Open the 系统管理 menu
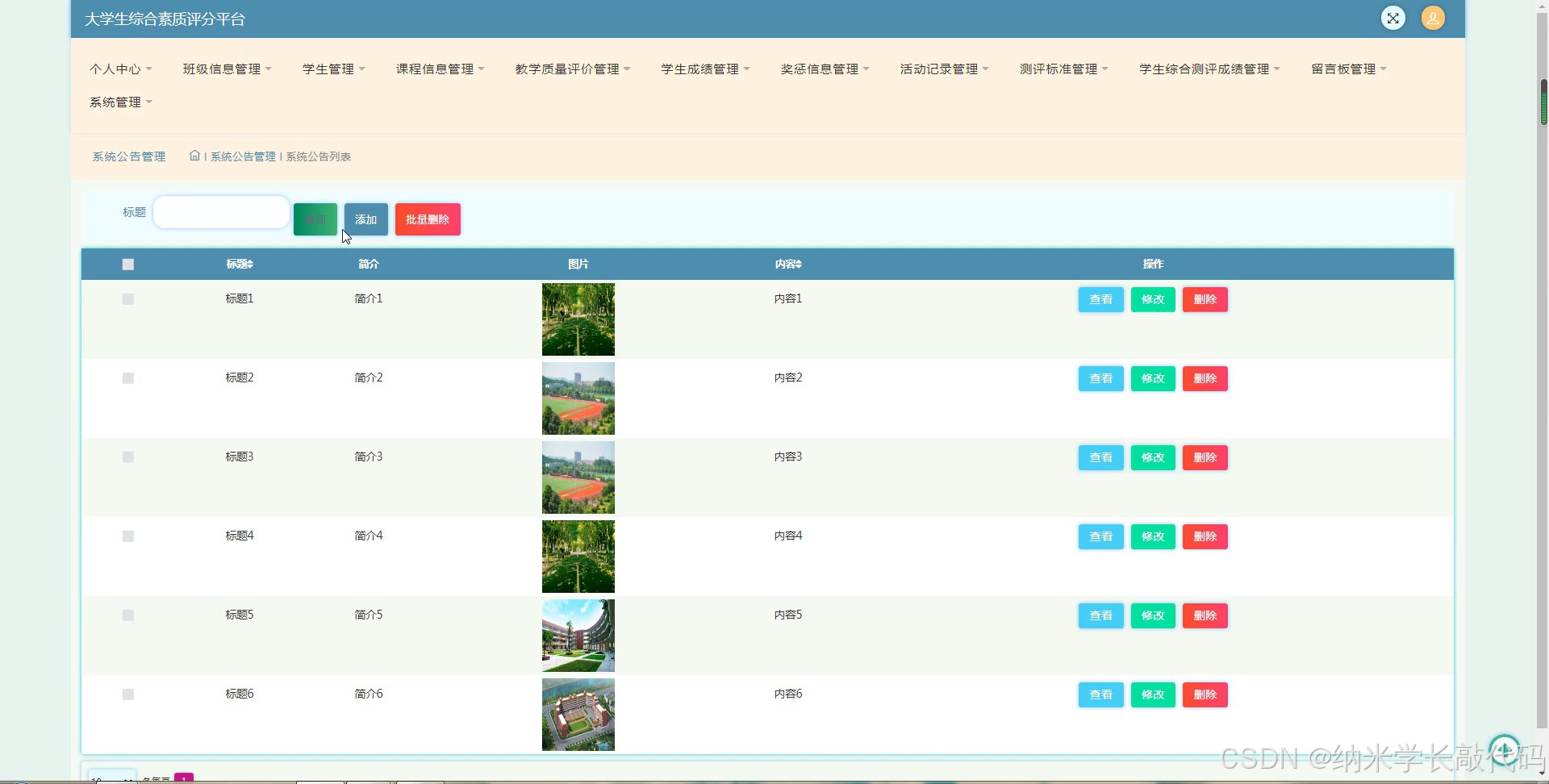This screenshot has height=784, width=1549. [x=120, y=102]
